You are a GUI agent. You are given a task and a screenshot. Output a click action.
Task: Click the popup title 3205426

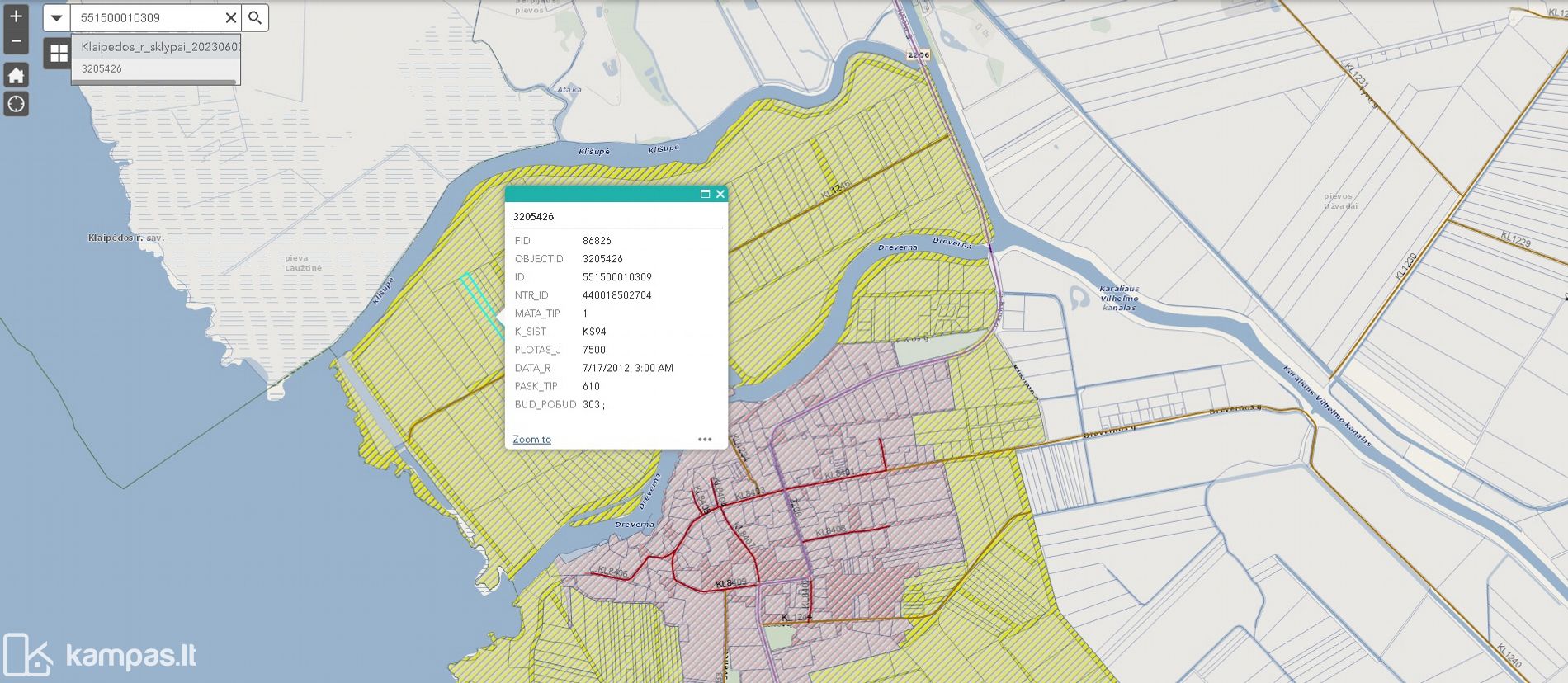coord(533,216)
